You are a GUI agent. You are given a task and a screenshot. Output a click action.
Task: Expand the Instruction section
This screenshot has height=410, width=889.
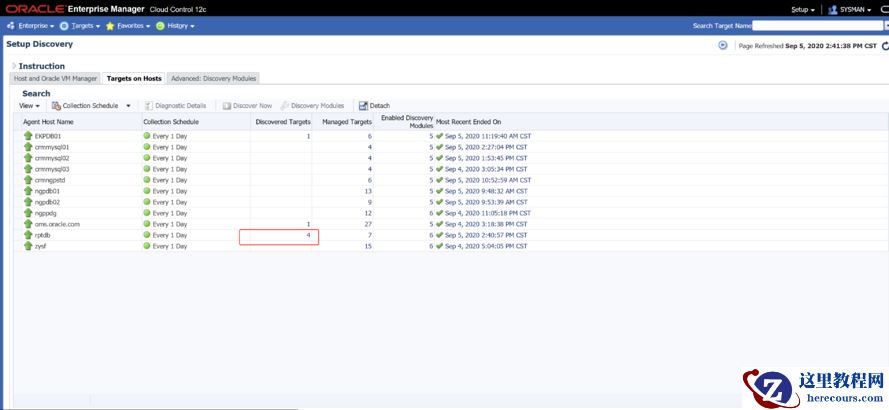tap(14, 66)
